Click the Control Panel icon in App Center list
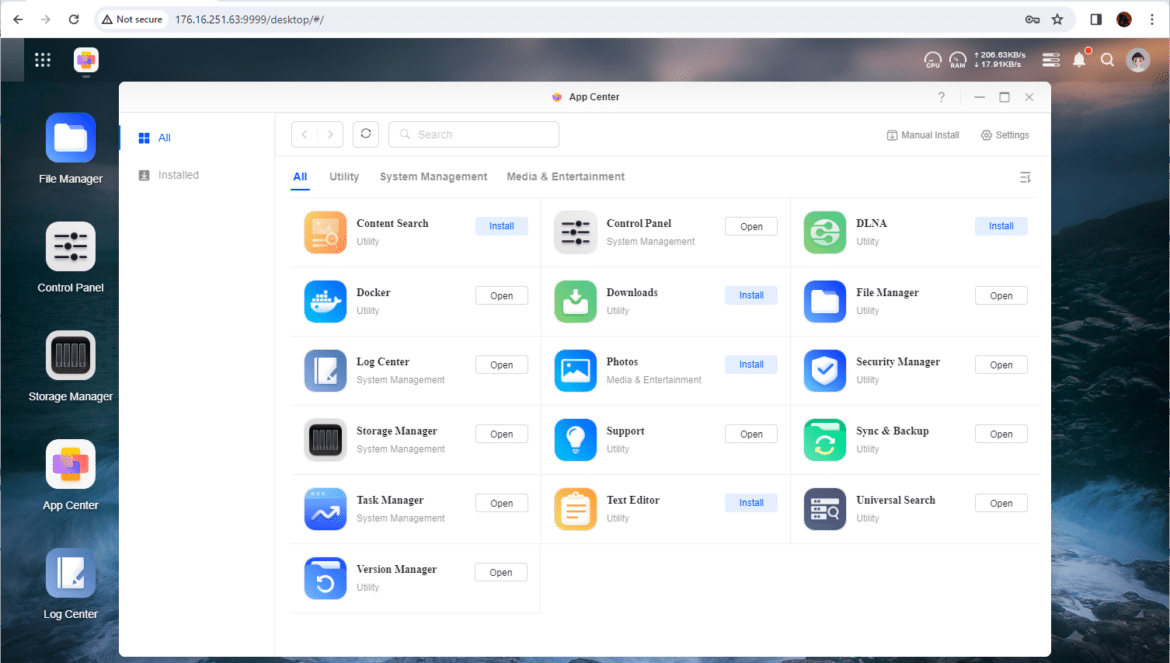This screenshot has width=1170, height=663. click(575, 232)
